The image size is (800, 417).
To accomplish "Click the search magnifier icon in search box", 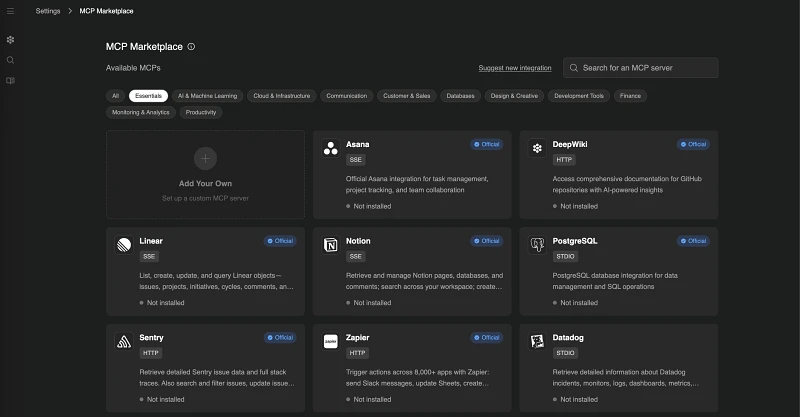I will coord(574,68).
